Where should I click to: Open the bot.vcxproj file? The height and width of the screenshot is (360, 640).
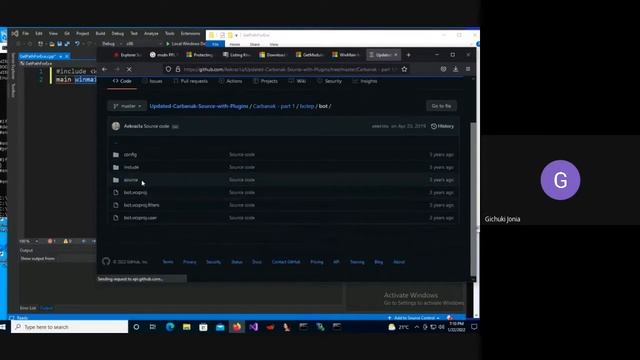tap(136, 193)
